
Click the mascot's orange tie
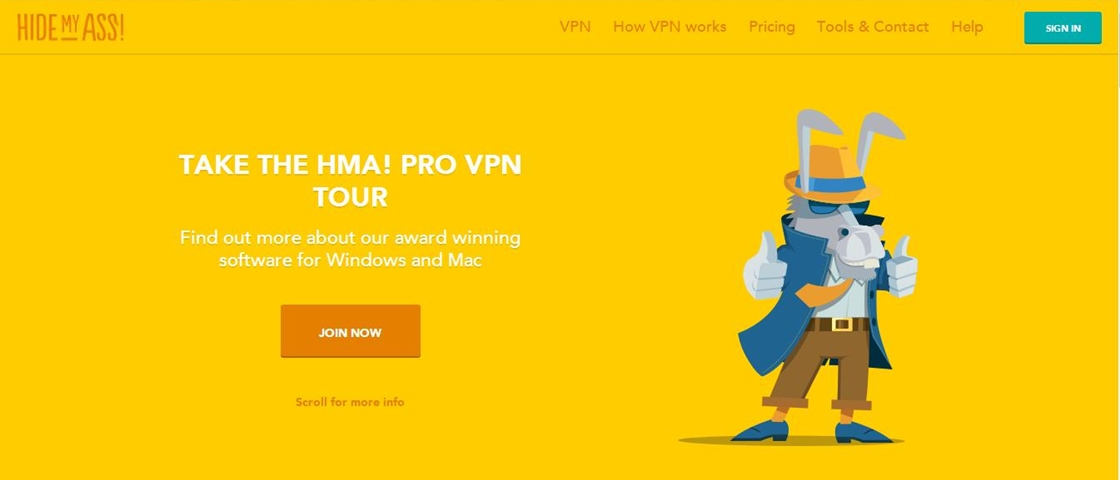tap(824, 290)
